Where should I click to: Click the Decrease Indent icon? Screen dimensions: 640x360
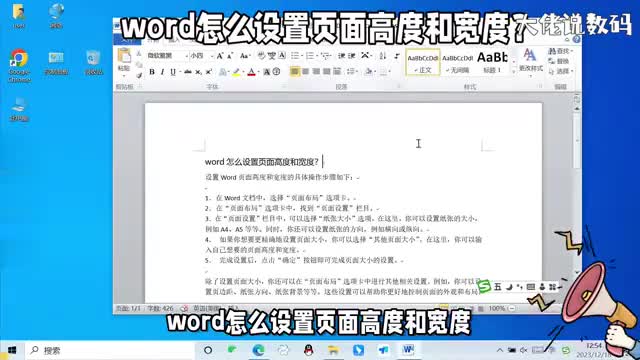tap(342, 56)
